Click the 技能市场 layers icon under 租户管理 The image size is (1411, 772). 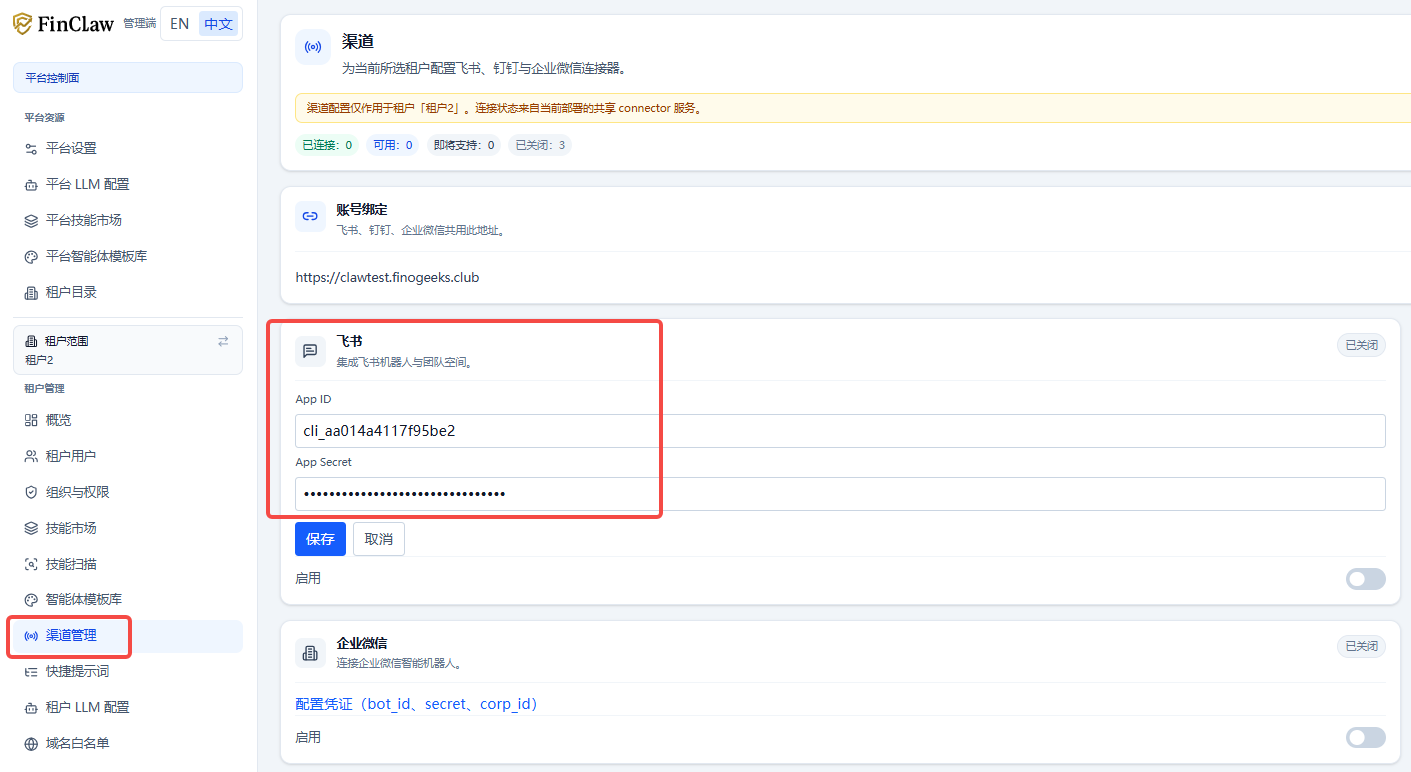[31, 528]
